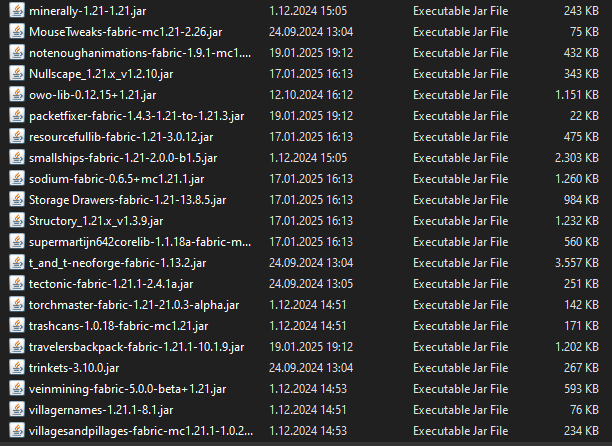Click the icon beside trinkets-3.10.0.jar

pos(16,367)
